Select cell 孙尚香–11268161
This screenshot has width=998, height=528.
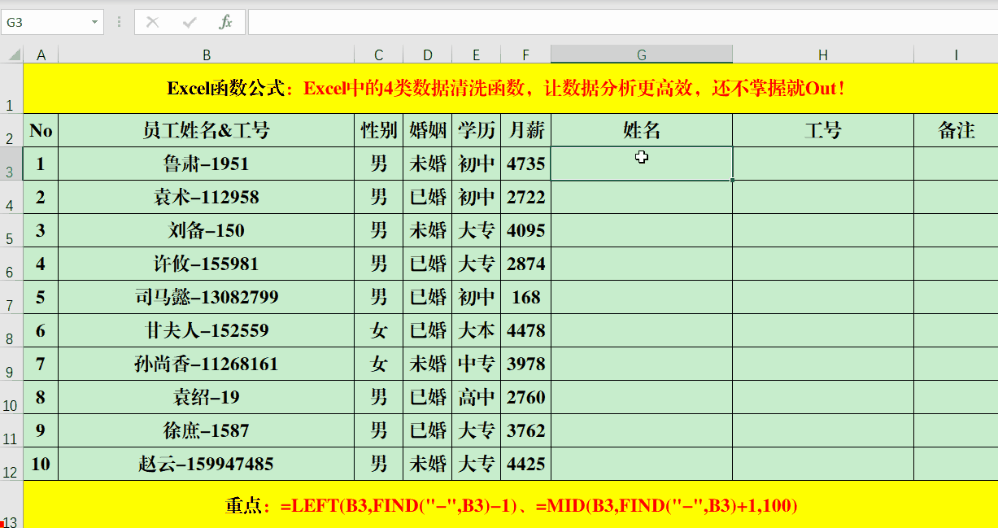pyautogui.click(x=206, y=364)
